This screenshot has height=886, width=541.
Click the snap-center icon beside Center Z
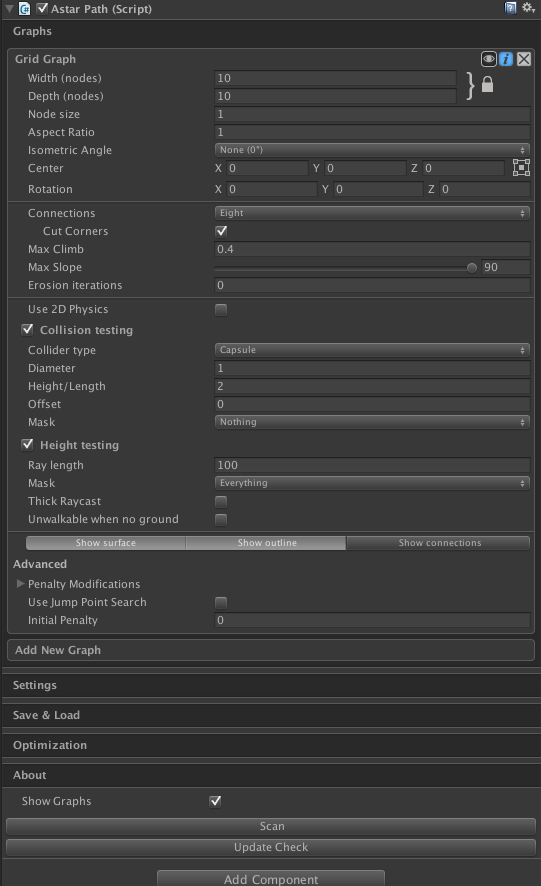[x=521, y=168]
